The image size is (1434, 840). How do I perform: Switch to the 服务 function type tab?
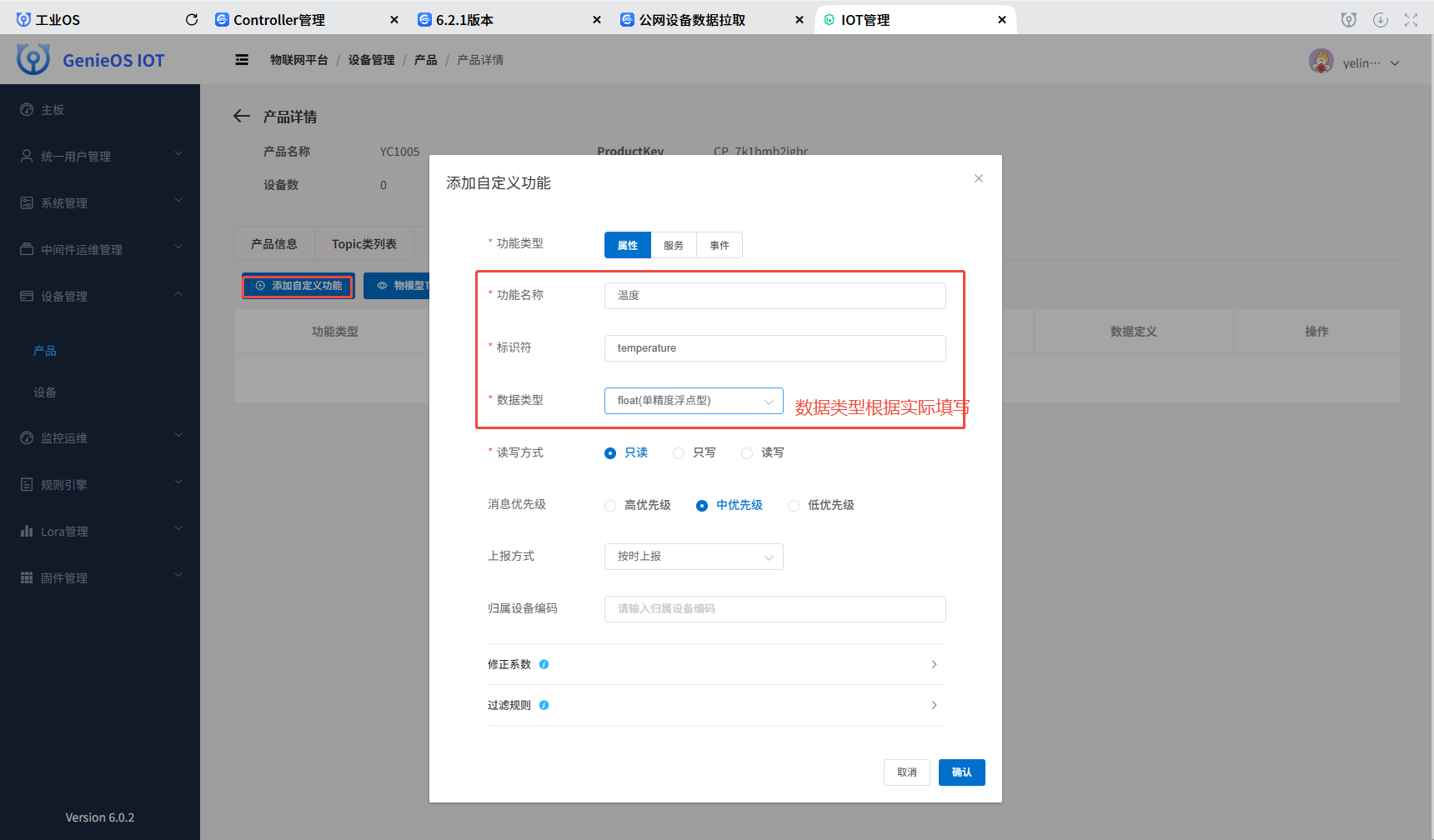673,244
